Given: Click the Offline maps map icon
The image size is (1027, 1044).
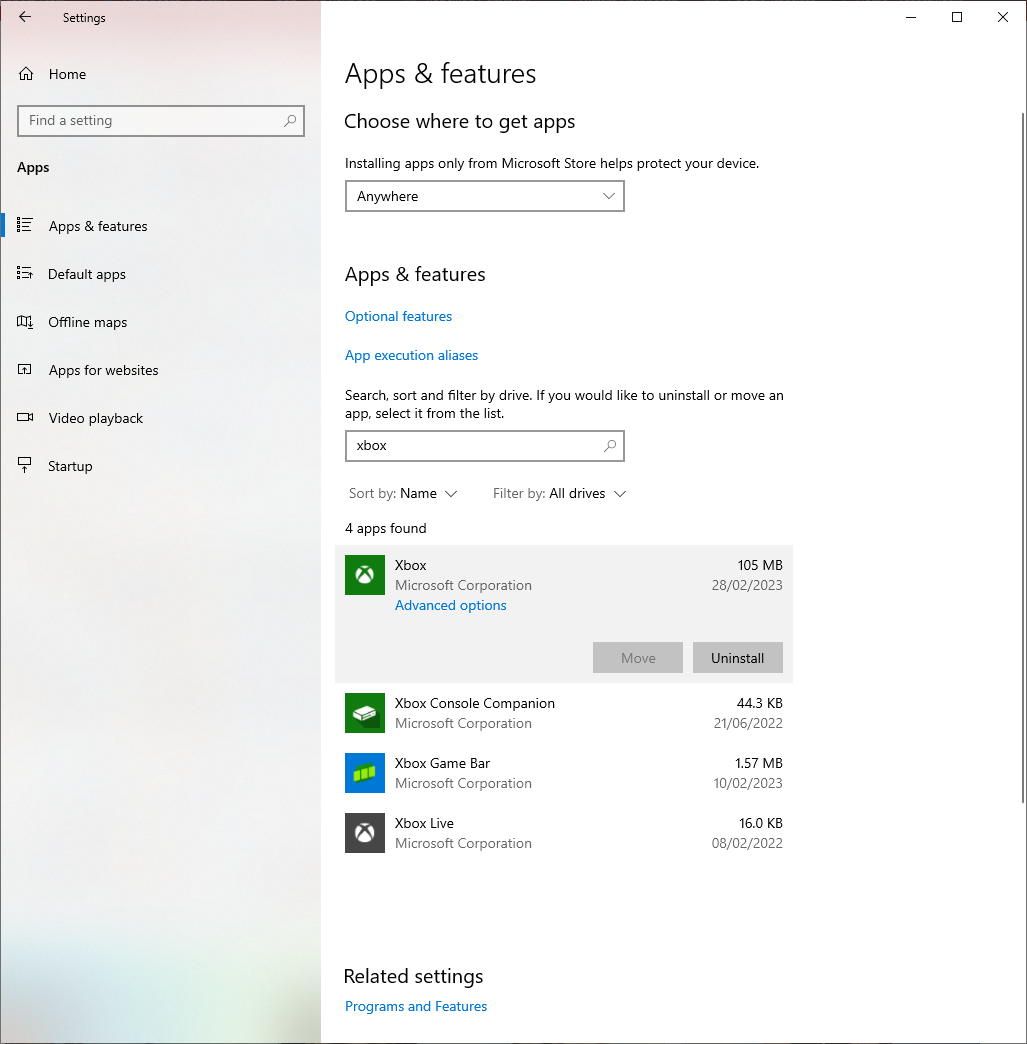Looking at the screenshot, I should pos(25,322).
